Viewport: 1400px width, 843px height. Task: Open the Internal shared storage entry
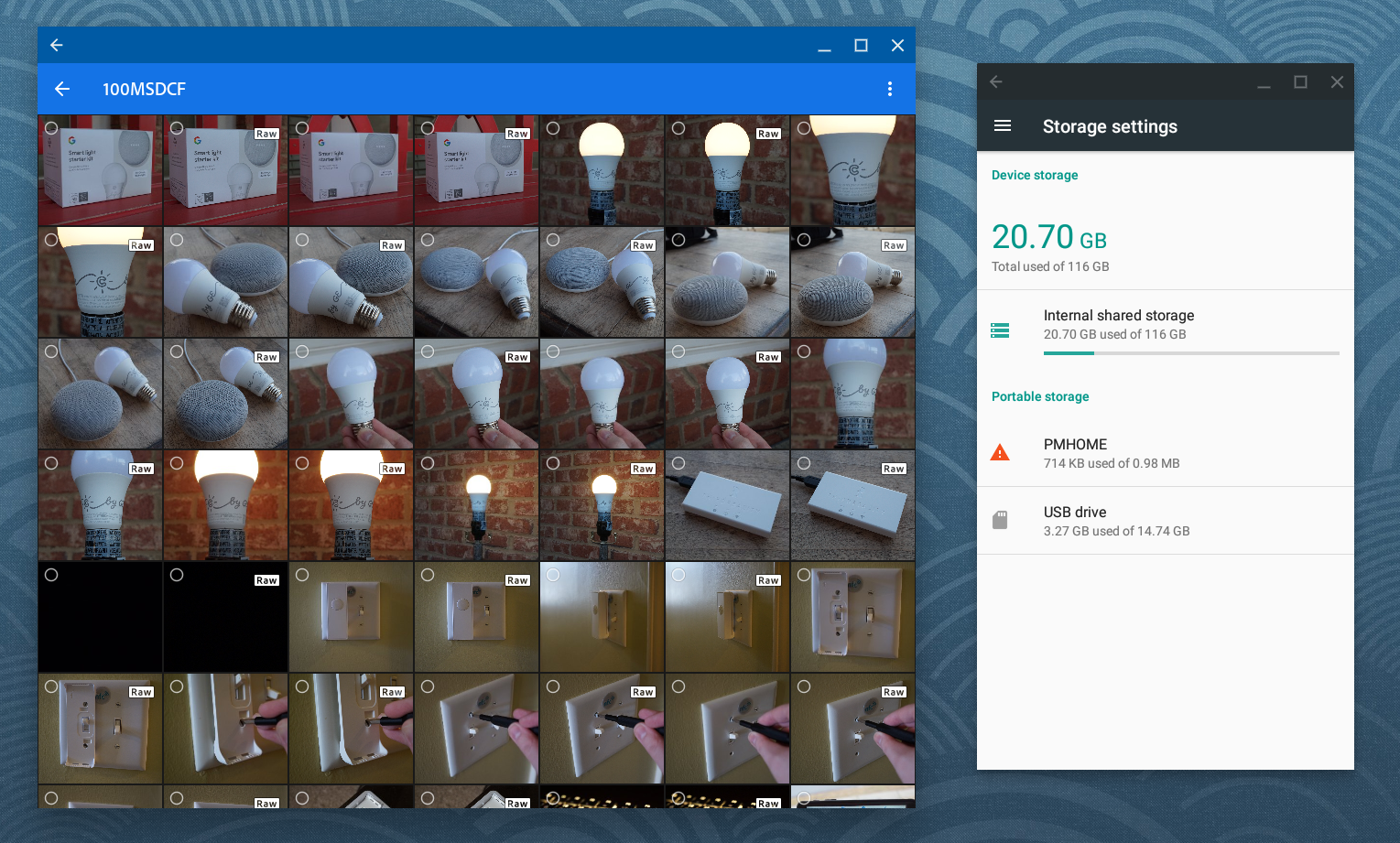[1163, 324]
